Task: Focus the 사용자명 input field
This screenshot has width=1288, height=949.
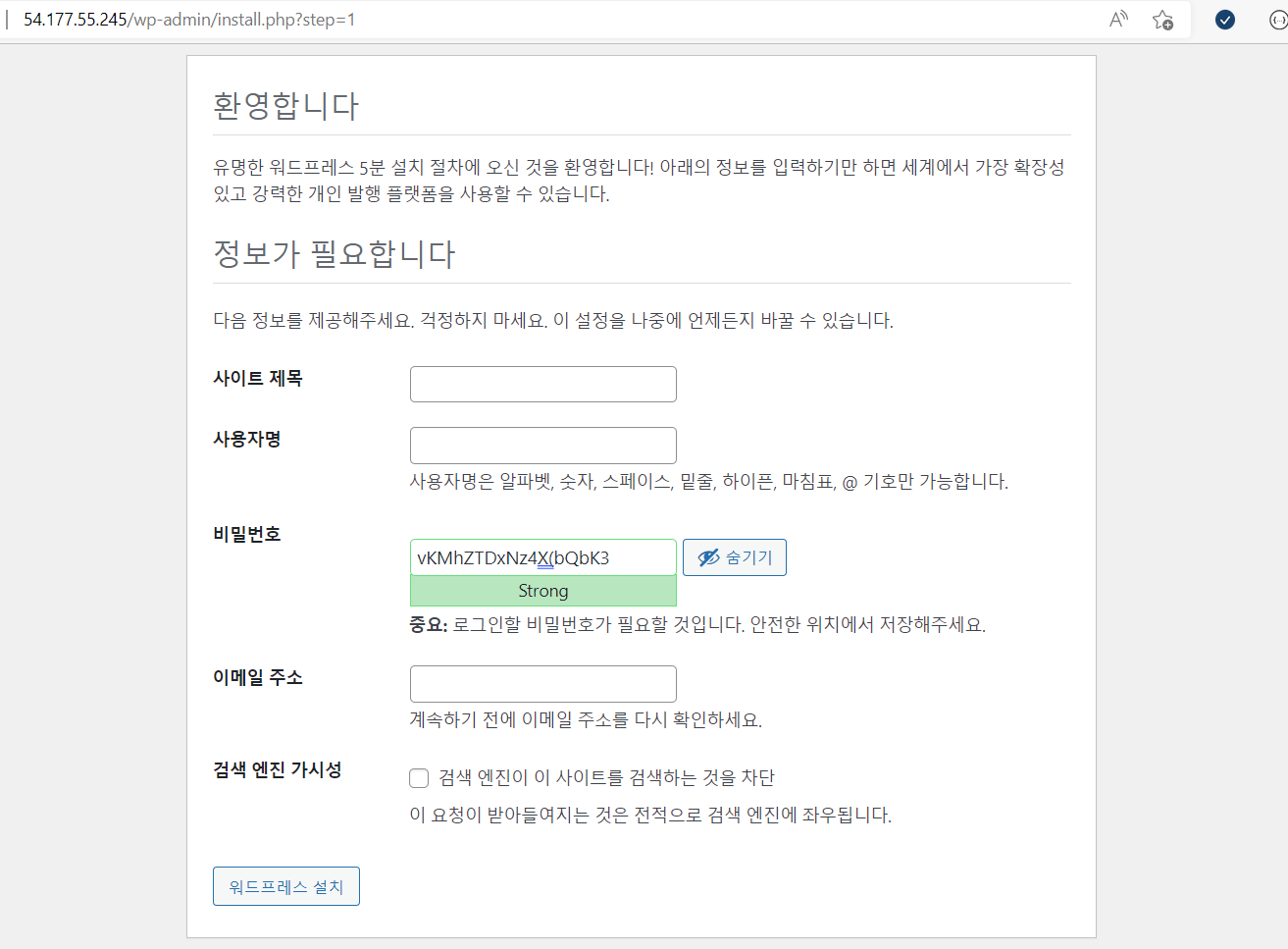Action: [x=543, y=445]
